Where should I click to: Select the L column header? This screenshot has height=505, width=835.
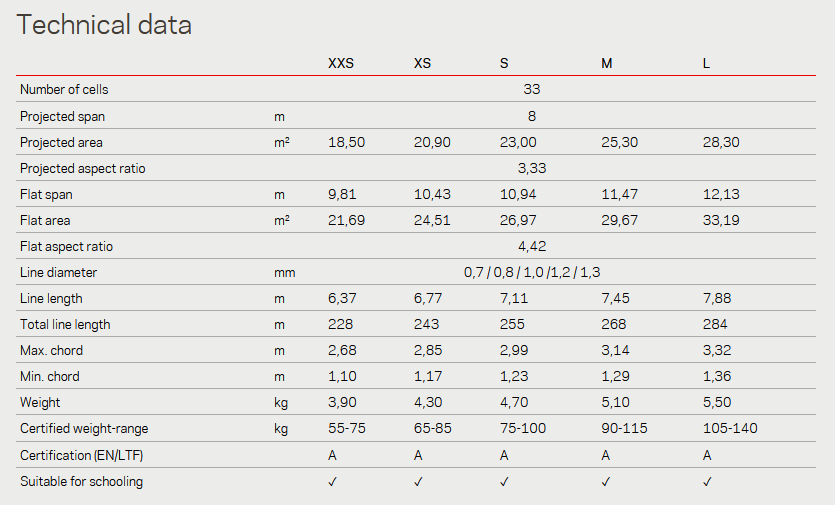[706, 63]
